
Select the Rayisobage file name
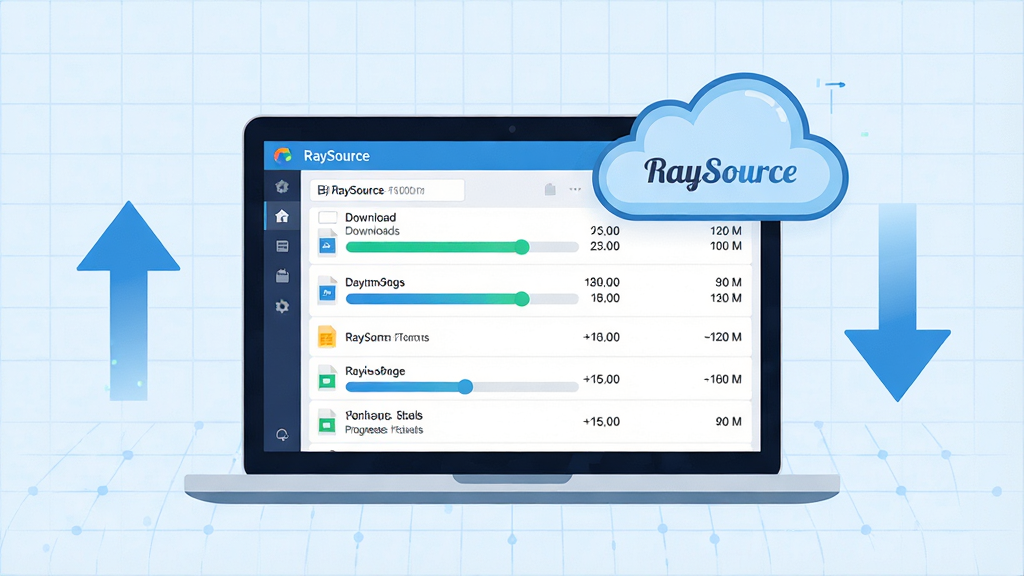tap(375, 371)
